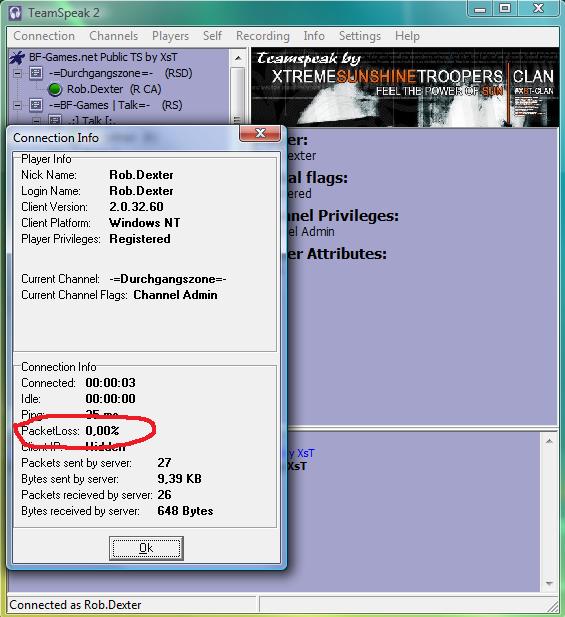Click the Durchgangszone channel icon
Screen dimensions: 565x617
(x=36, y=73)
